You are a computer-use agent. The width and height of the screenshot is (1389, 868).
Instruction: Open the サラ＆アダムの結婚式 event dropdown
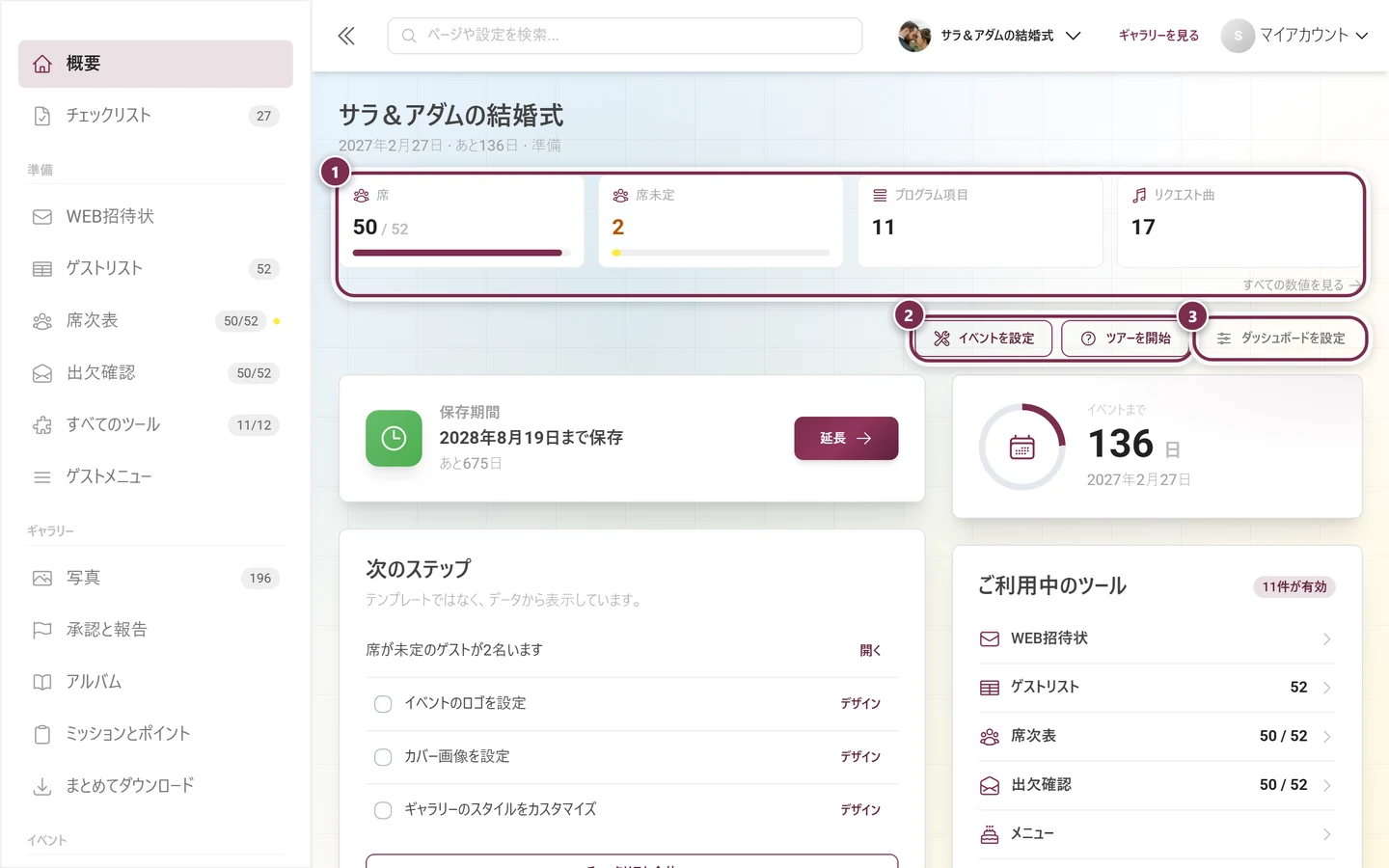[x=990, y=36]
